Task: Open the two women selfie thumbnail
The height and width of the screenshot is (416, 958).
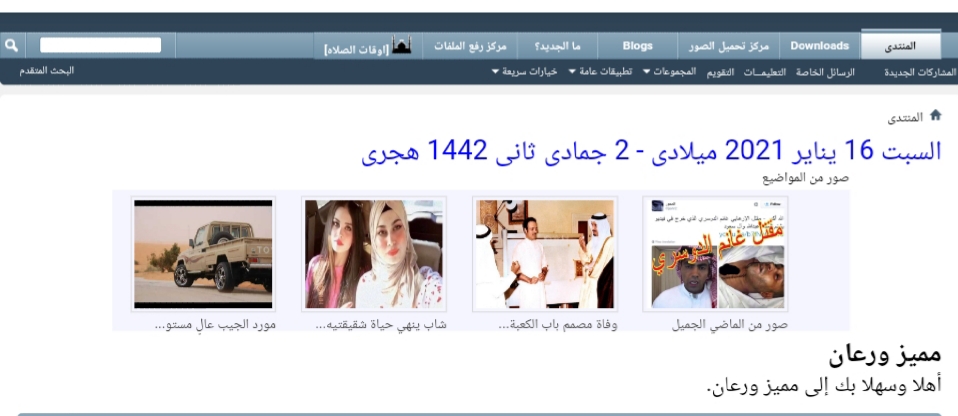Action: tap(374, 254)
